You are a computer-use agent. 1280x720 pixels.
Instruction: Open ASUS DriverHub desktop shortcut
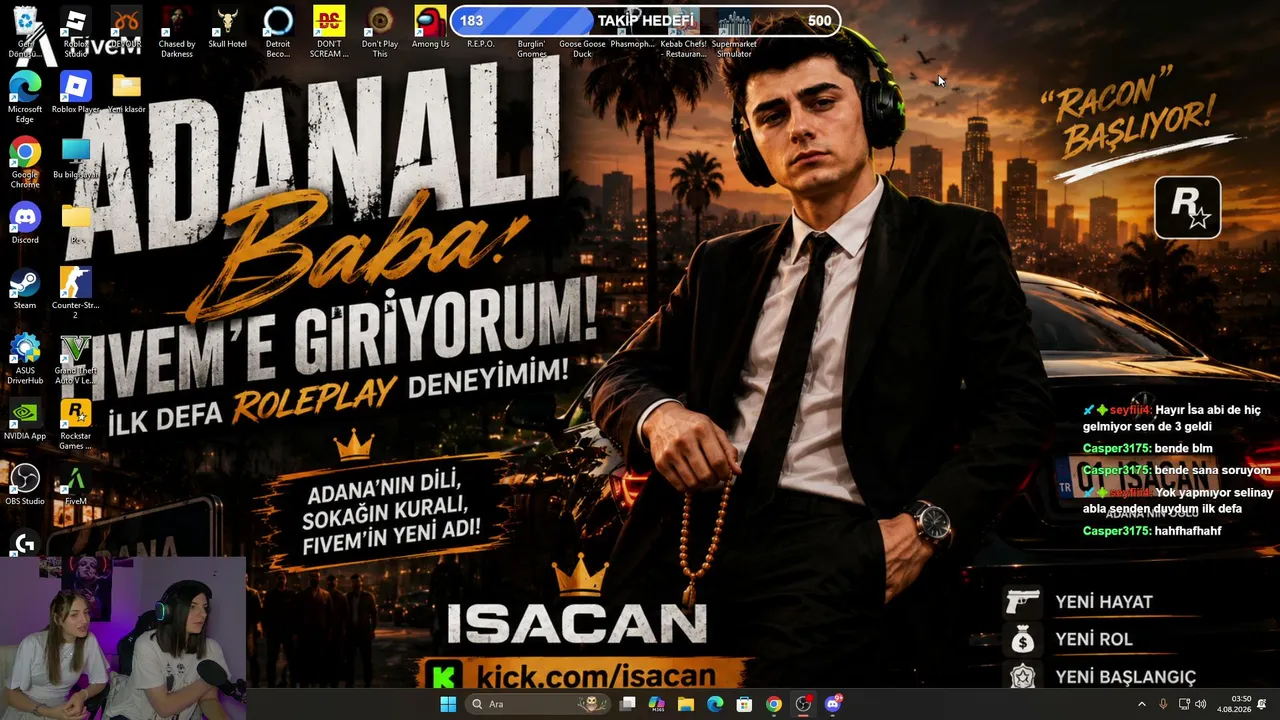25,359
